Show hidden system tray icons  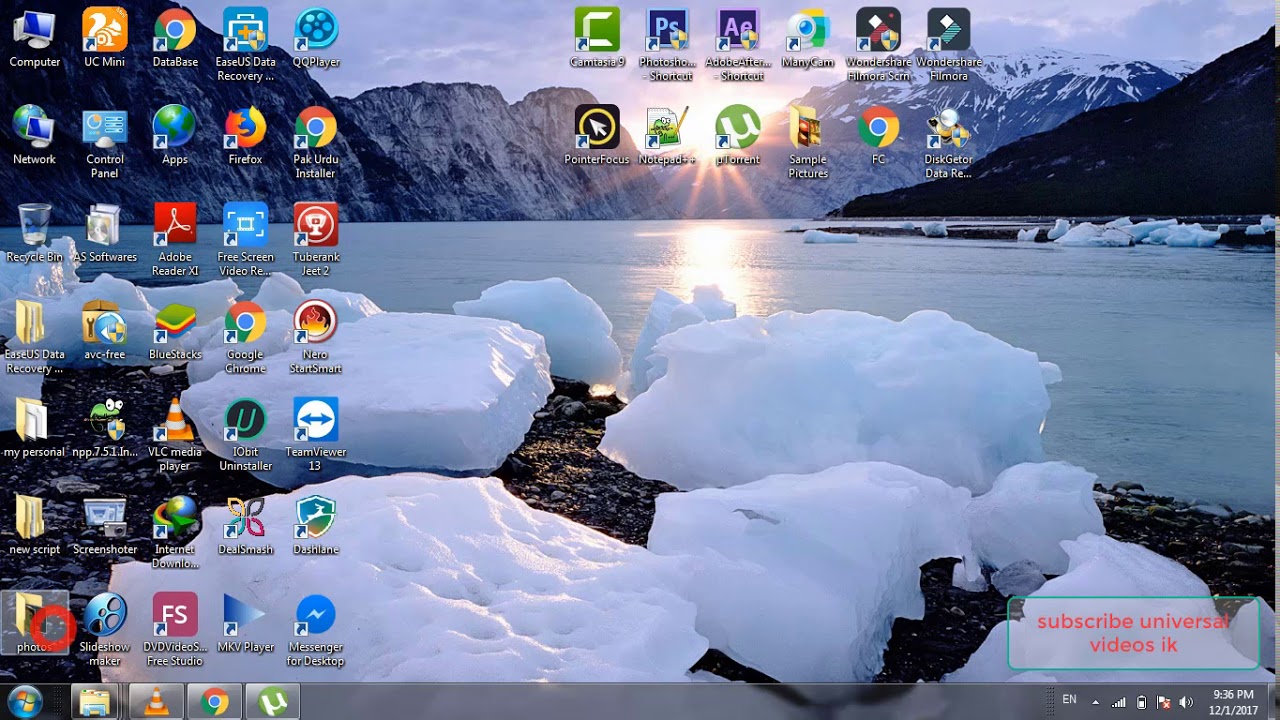[1095, 702]
